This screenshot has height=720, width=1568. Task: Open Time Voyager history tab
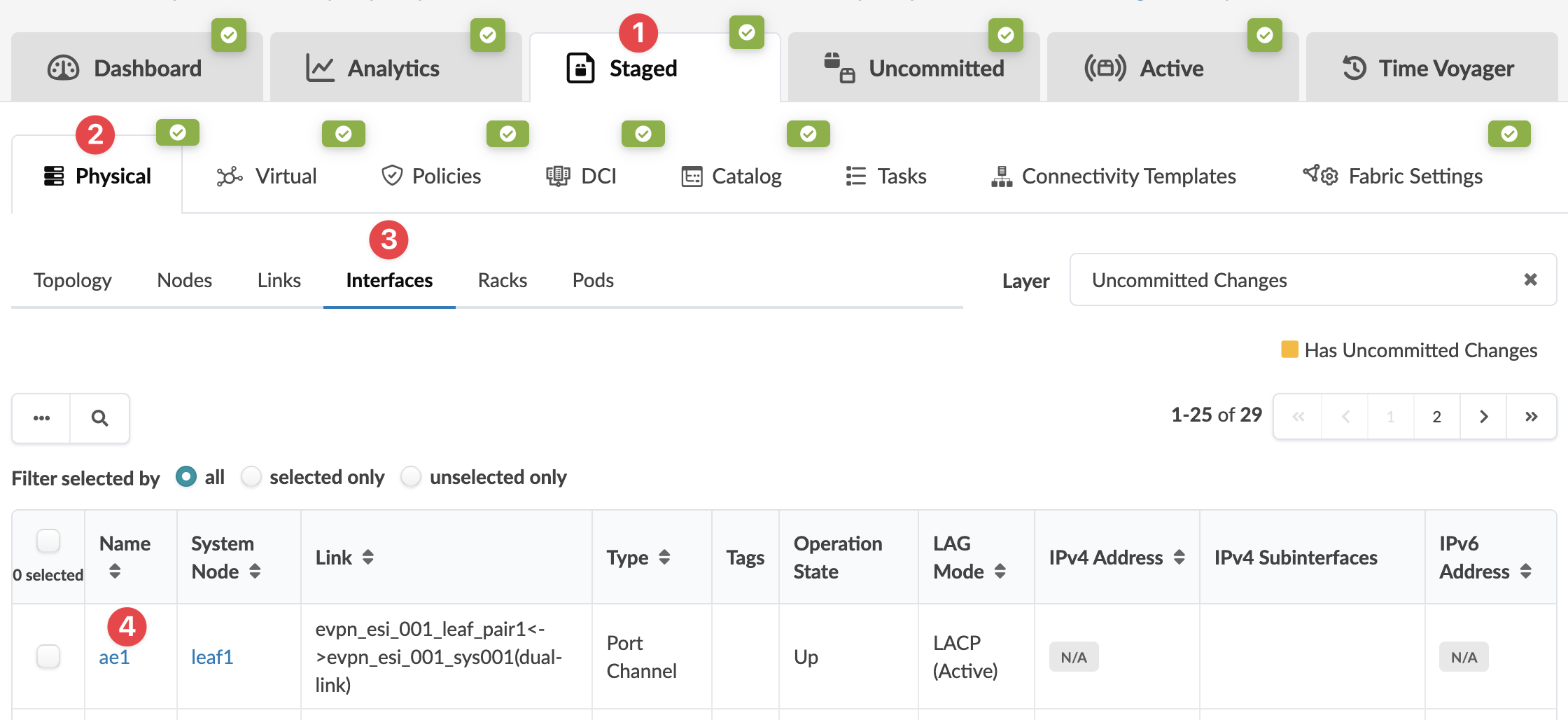[x=1428, y=69]
